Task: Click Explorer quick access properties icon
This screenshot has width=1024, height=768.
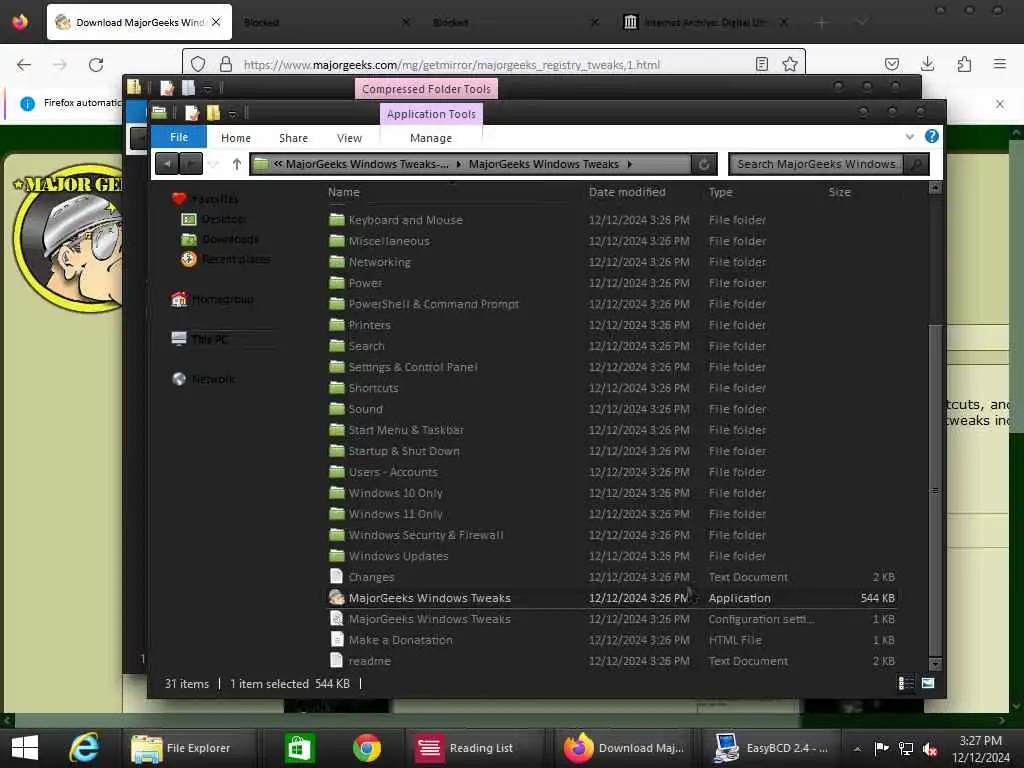Action: tap(191, 113)
